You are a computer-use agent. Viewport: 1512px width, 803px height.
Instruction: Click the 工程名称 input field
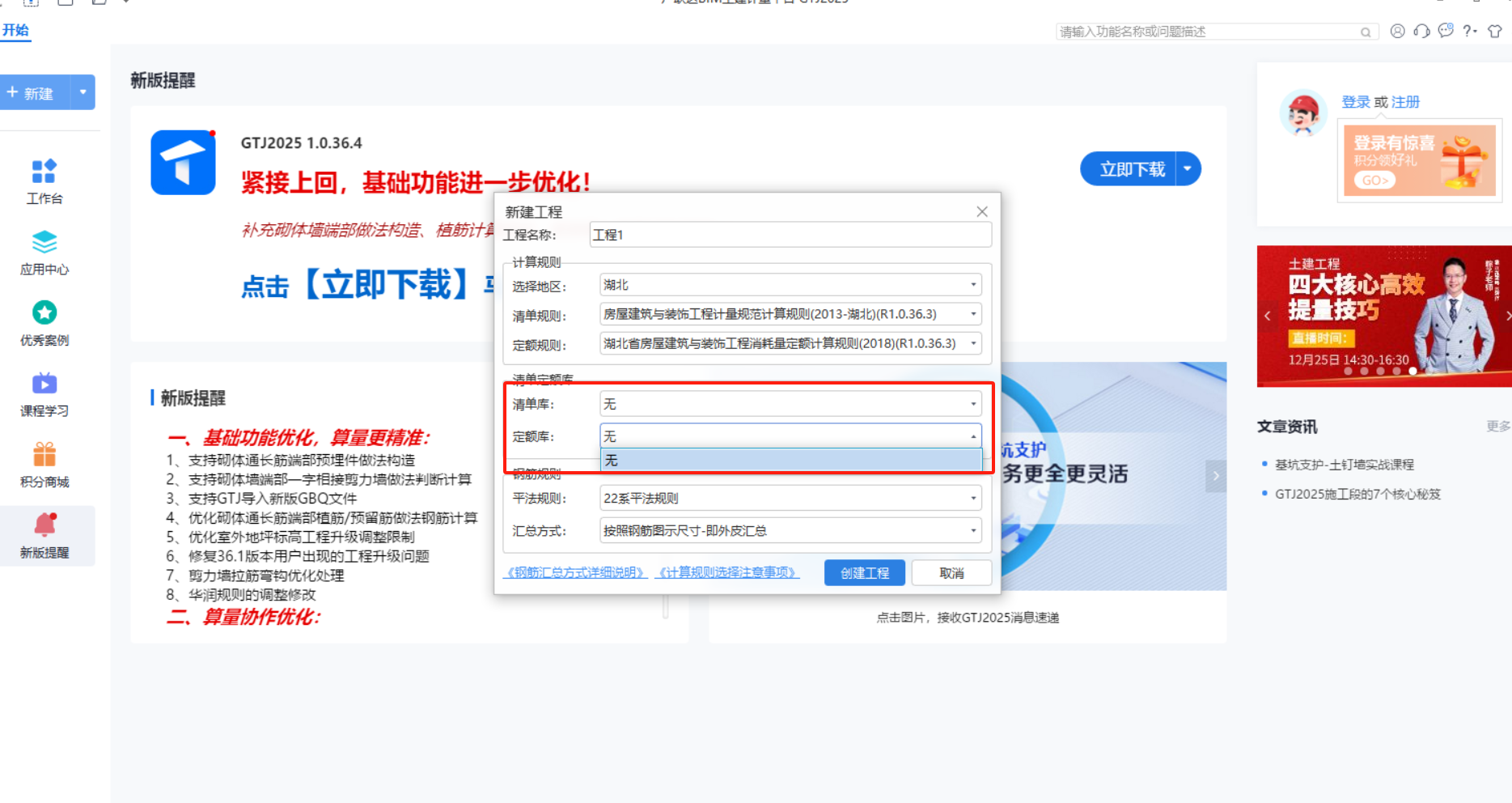click(790, 235)
